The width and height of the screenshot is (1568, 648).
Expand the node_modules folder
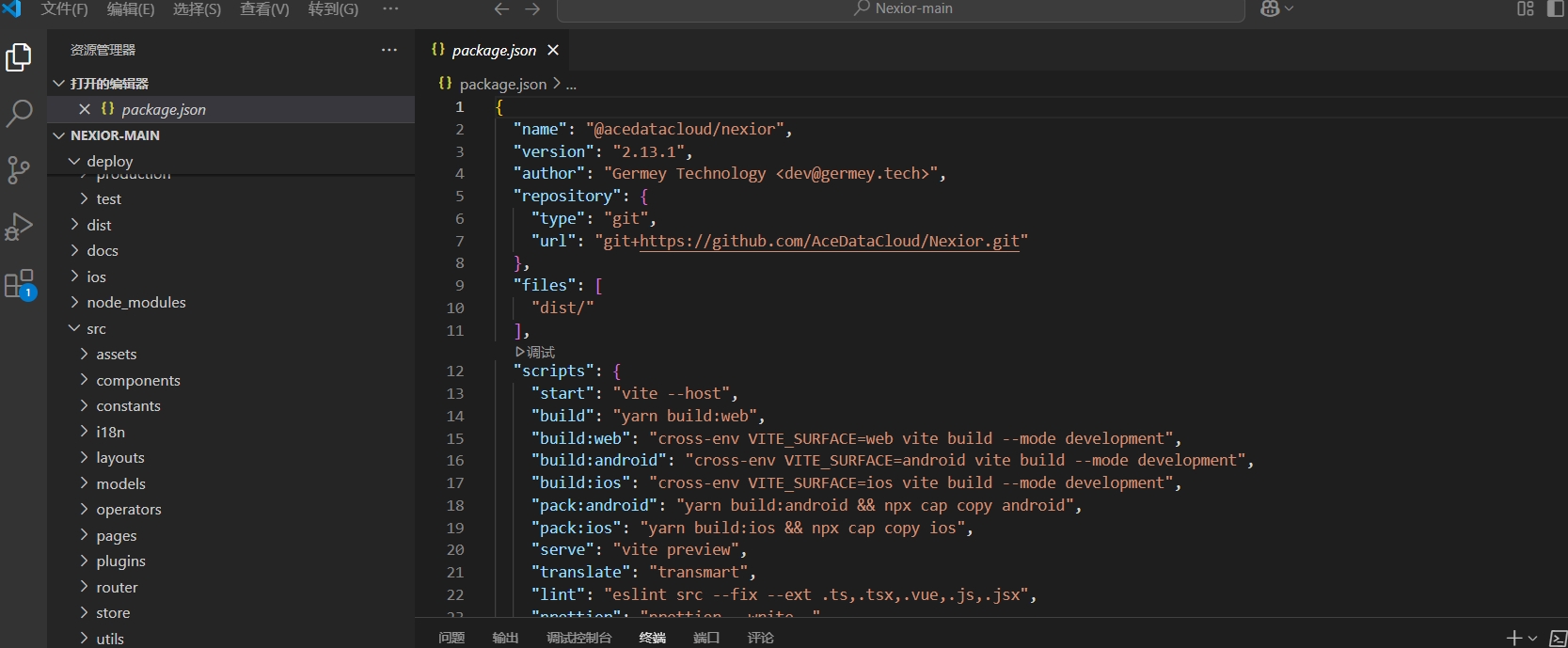(135, 302)
